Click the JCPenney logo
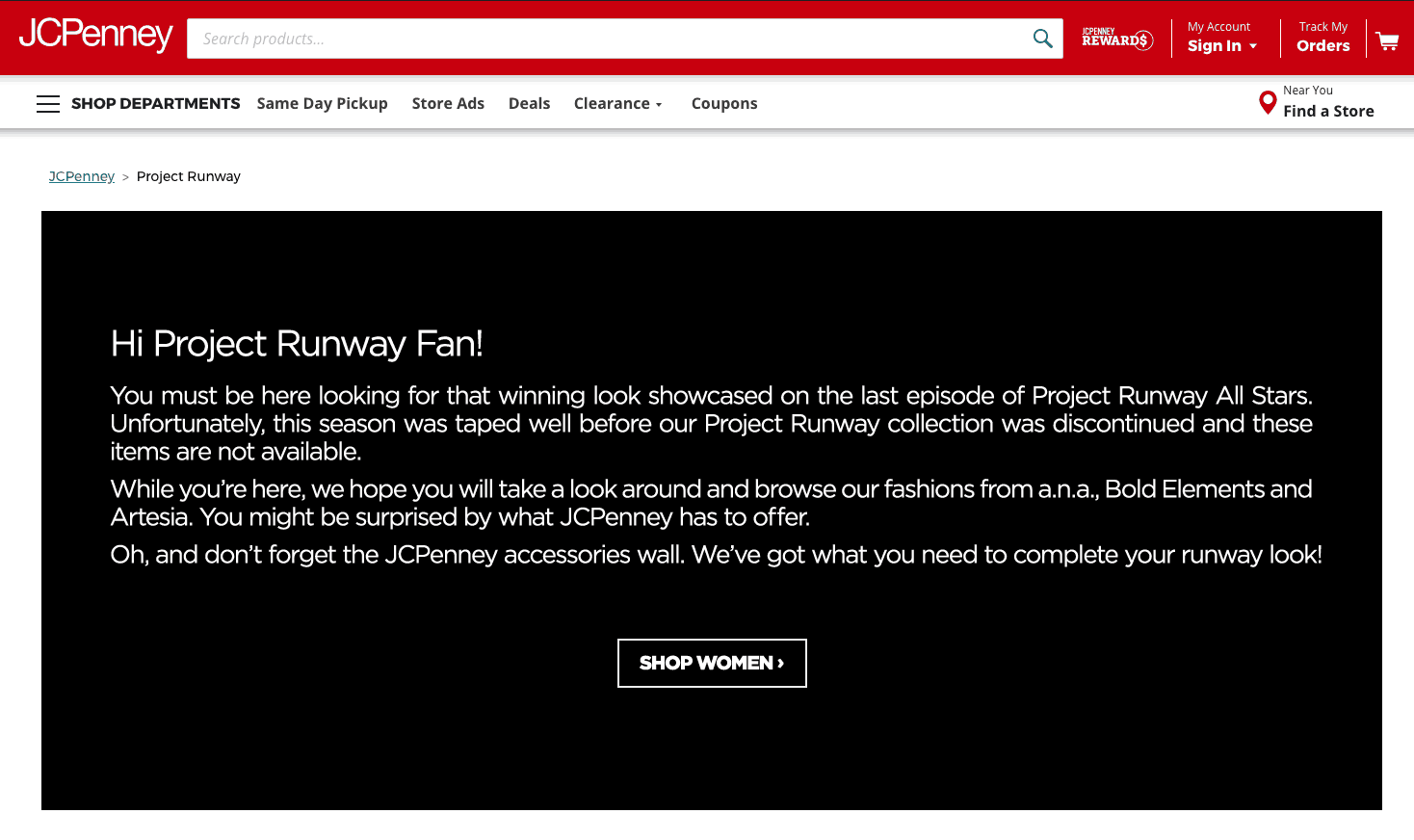The image size is (1414, 840). pyautogui.click(x=95, y=36)
